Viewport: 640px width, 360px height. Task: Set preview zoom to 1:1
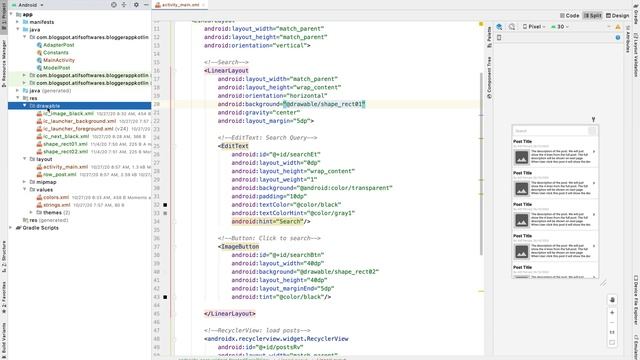612,332
